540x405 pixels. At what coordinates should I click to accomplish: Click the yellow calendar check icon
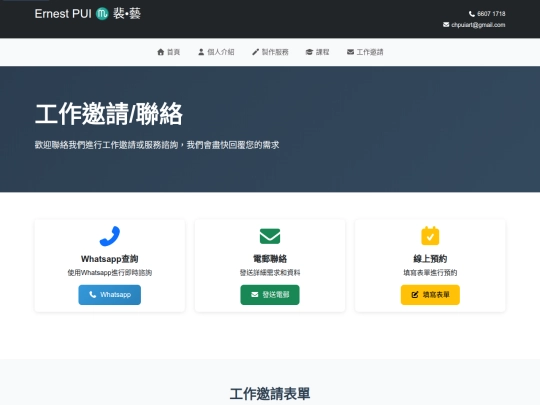coord(430,236)
